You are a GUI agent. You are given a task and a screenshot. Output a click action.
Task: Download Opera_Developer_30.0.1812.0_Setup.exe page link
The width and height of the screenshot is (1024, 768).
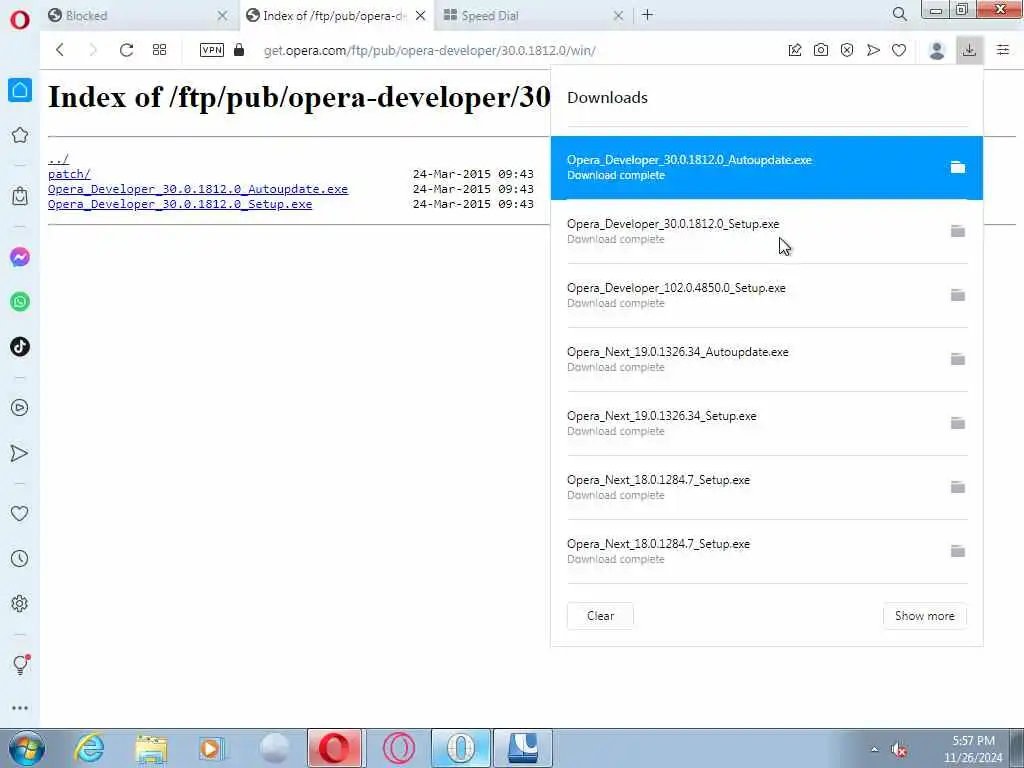click(x=180, y=204)
